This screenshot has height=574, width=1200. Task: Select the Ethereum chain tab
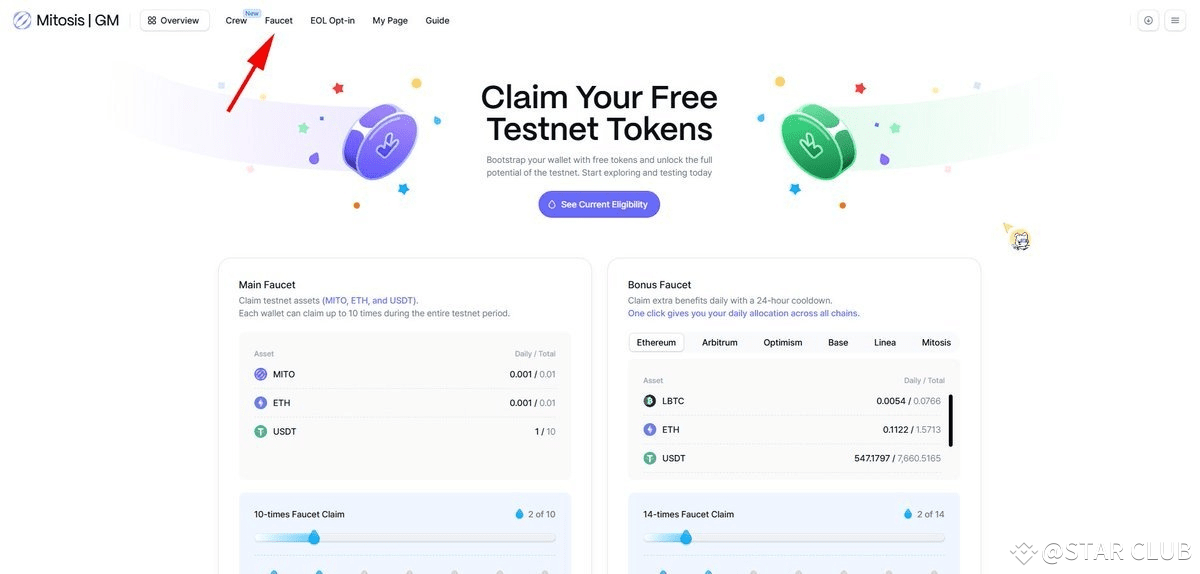tap(656, 342)
